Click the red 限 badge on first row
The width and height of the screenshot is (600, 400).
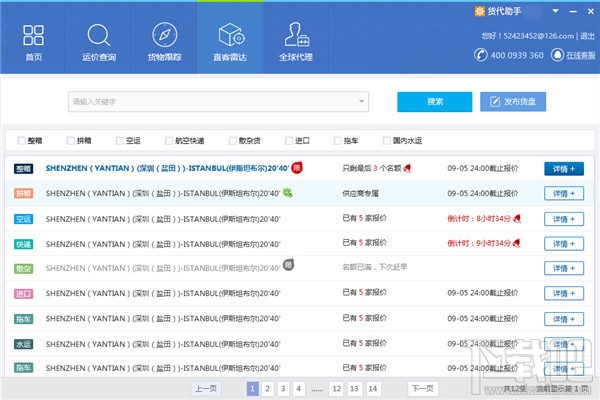tap(297, 167)
